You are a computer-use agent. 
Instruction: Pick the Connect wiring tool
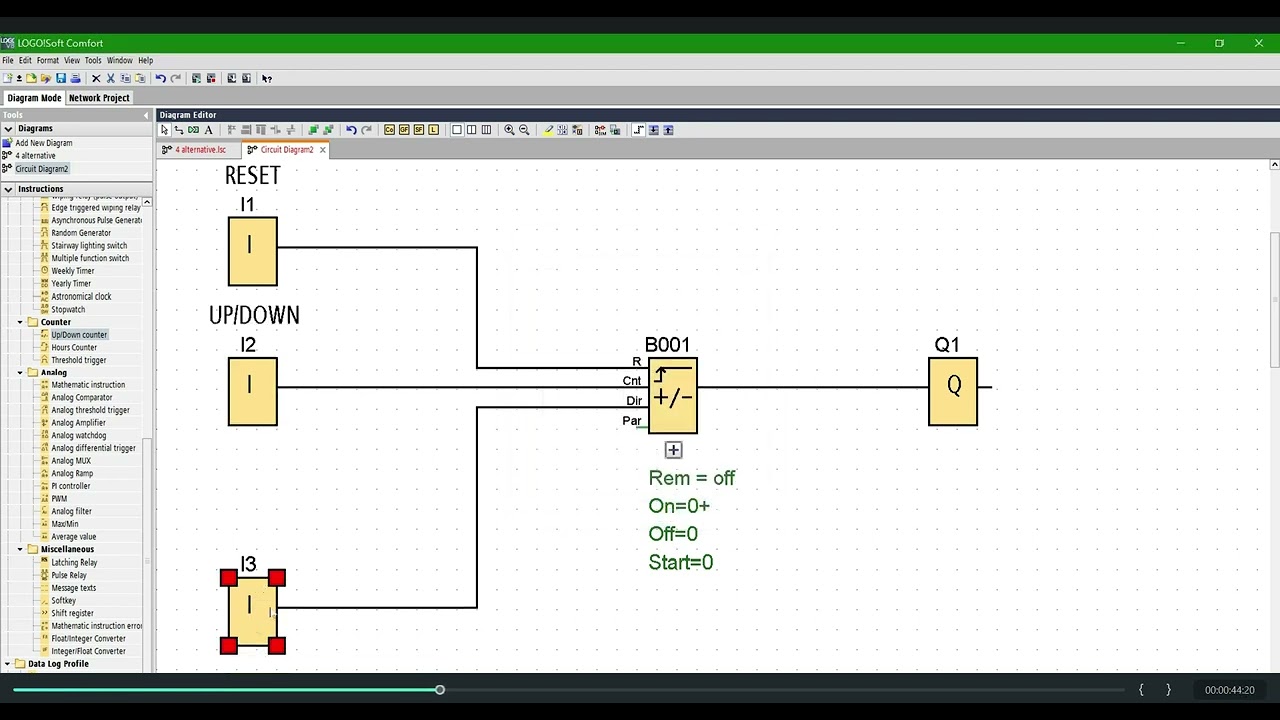(x=179, y=130)
